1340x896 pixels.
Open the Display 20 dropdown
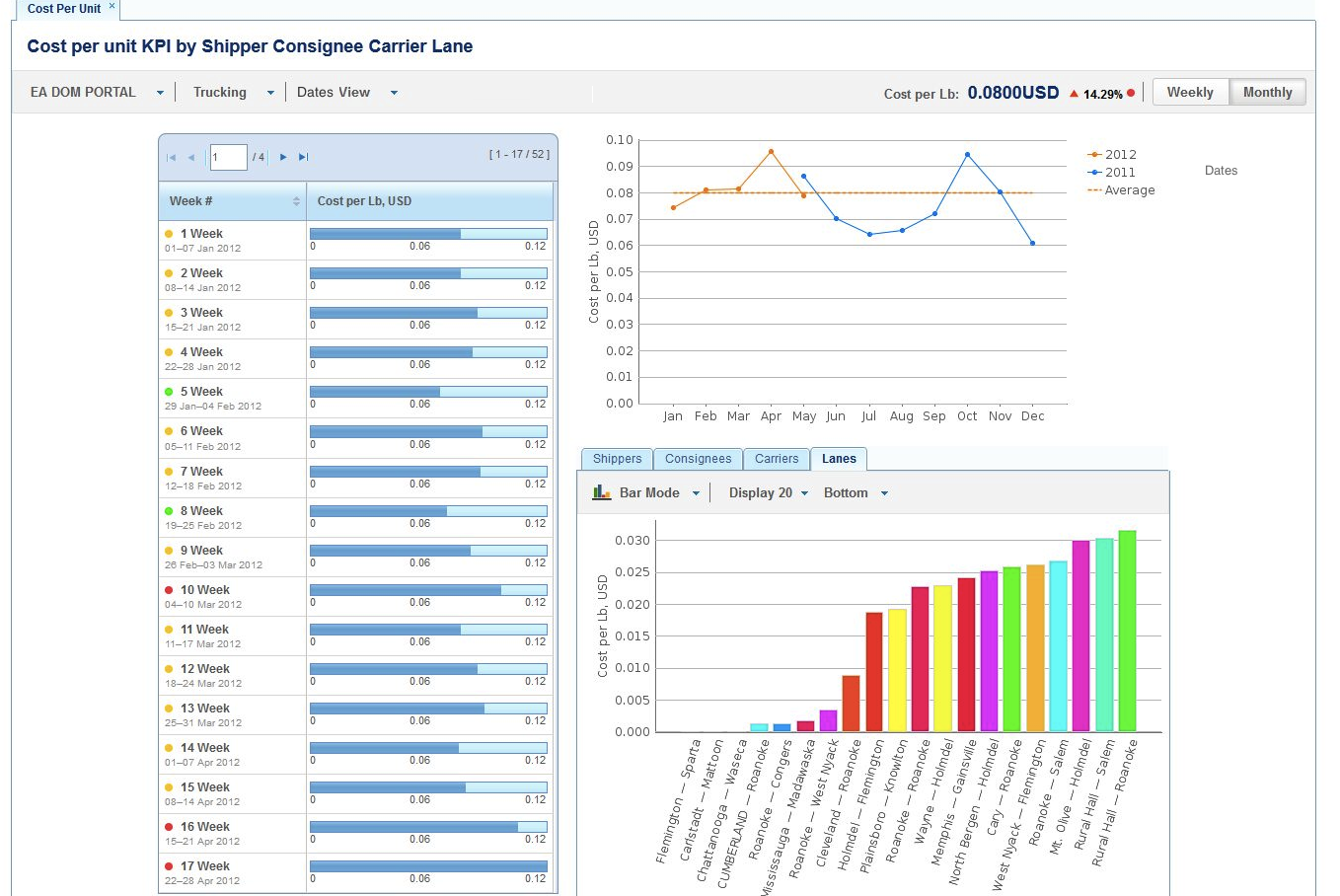pos(769,492)
